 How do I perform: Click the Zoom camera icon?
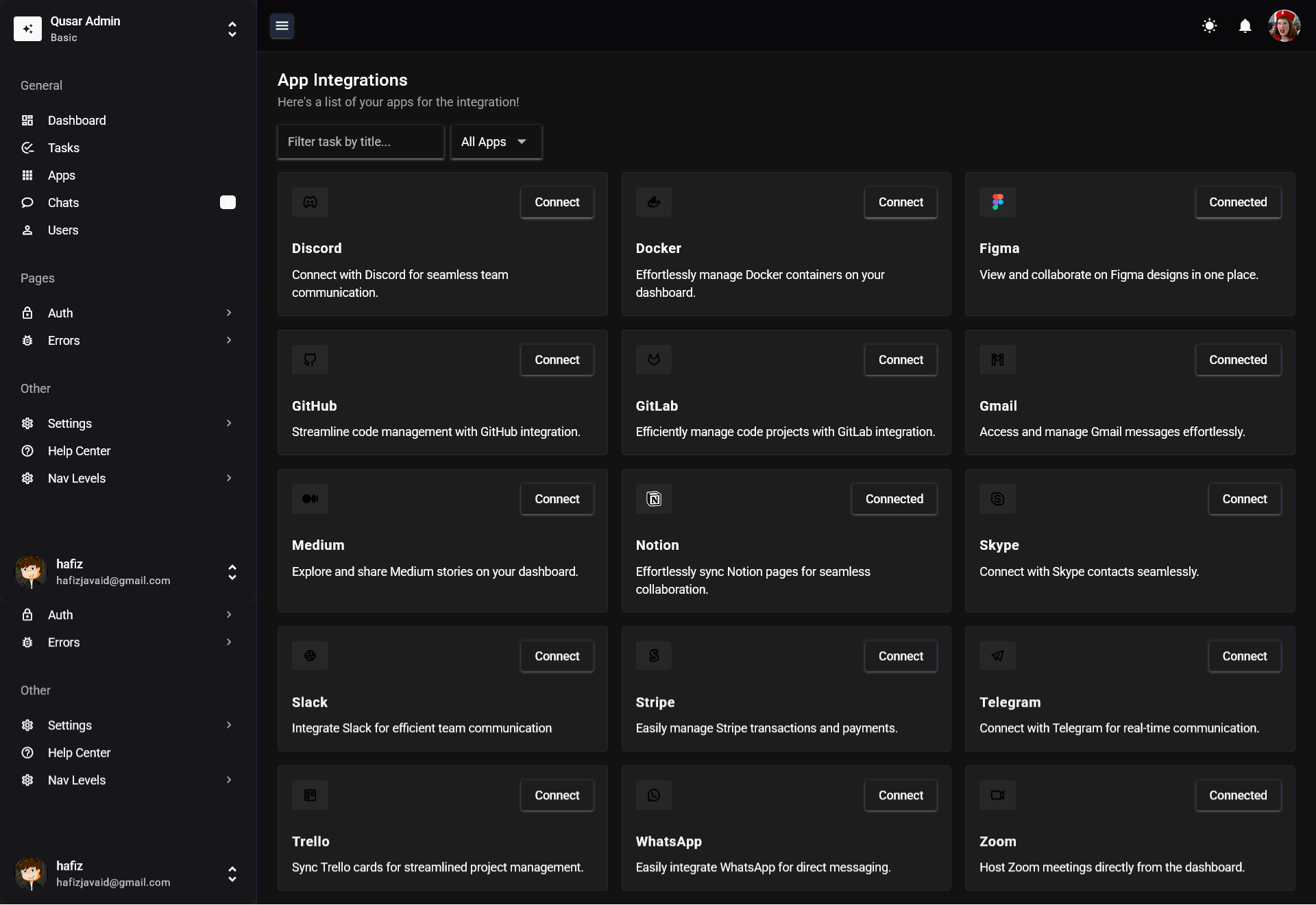pyautogui.click(x=997, y=795)
